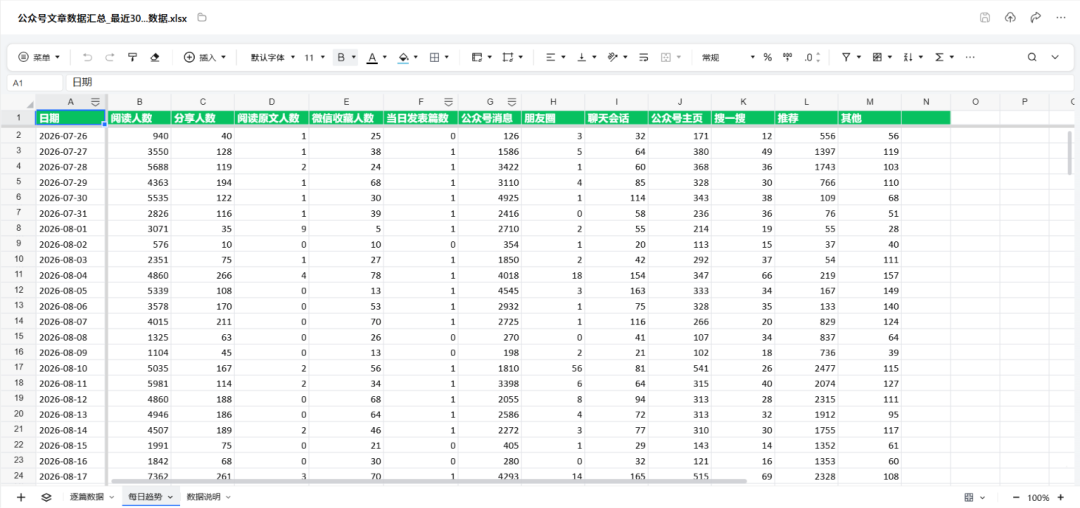Click the undo arrow icon
1080x508 pixels.
point(87,58)
